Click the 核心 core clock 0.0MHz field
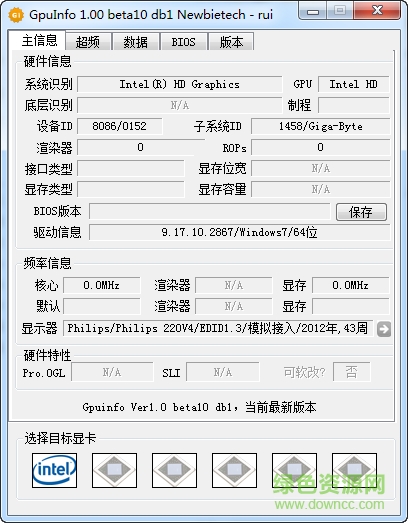Viewport: 408px width, 523px height. [x=102, y=286]
